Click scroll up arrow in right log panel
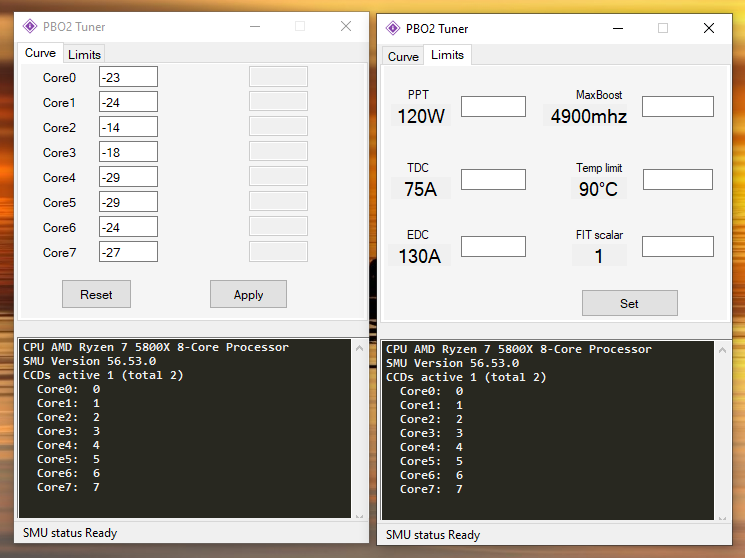Viewport: 745px width, 558px height. 722,350
